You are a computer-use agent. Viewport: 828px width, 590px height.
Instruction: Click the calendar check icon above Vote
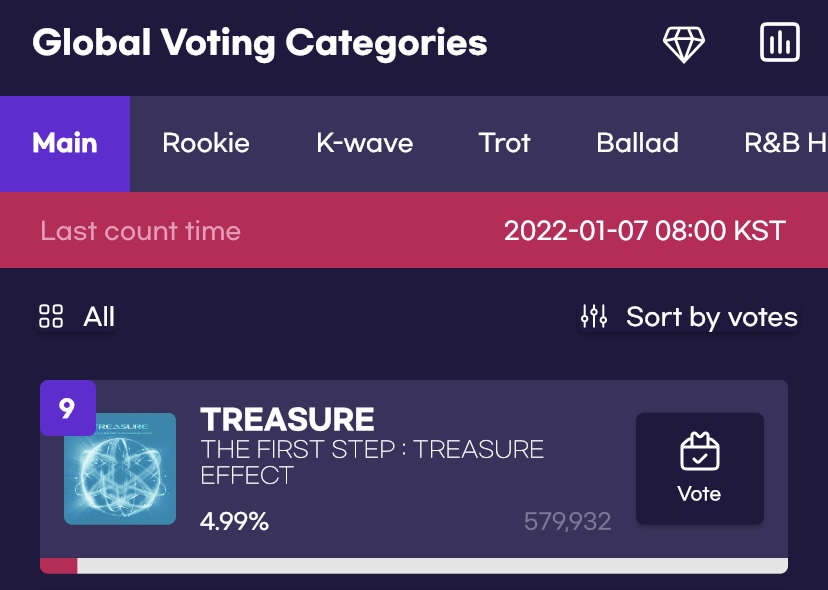coord(699,452)
